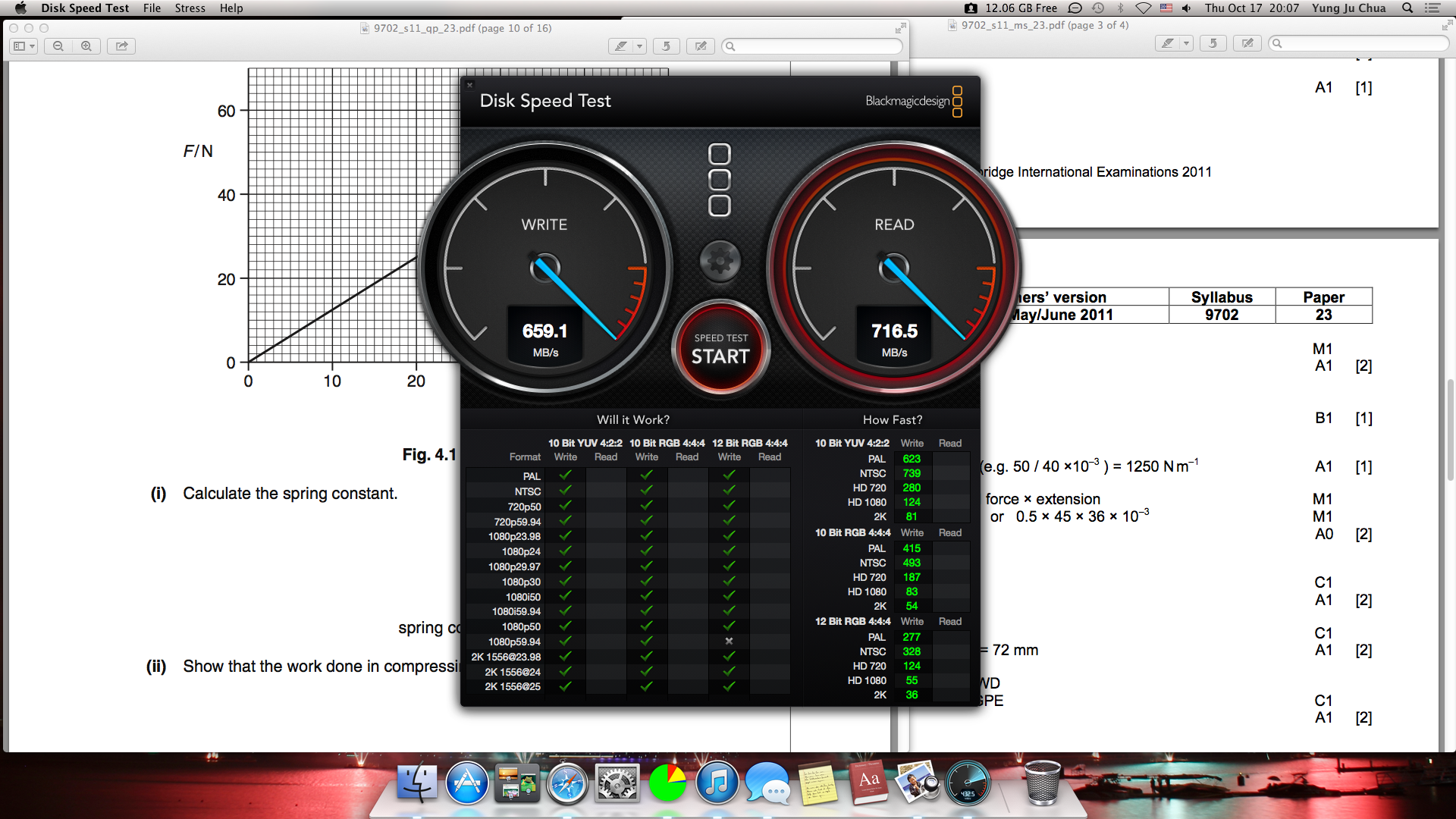Open Bluetooth menu bar icon
This screenshot has width=1456, height=819.
1120,8
